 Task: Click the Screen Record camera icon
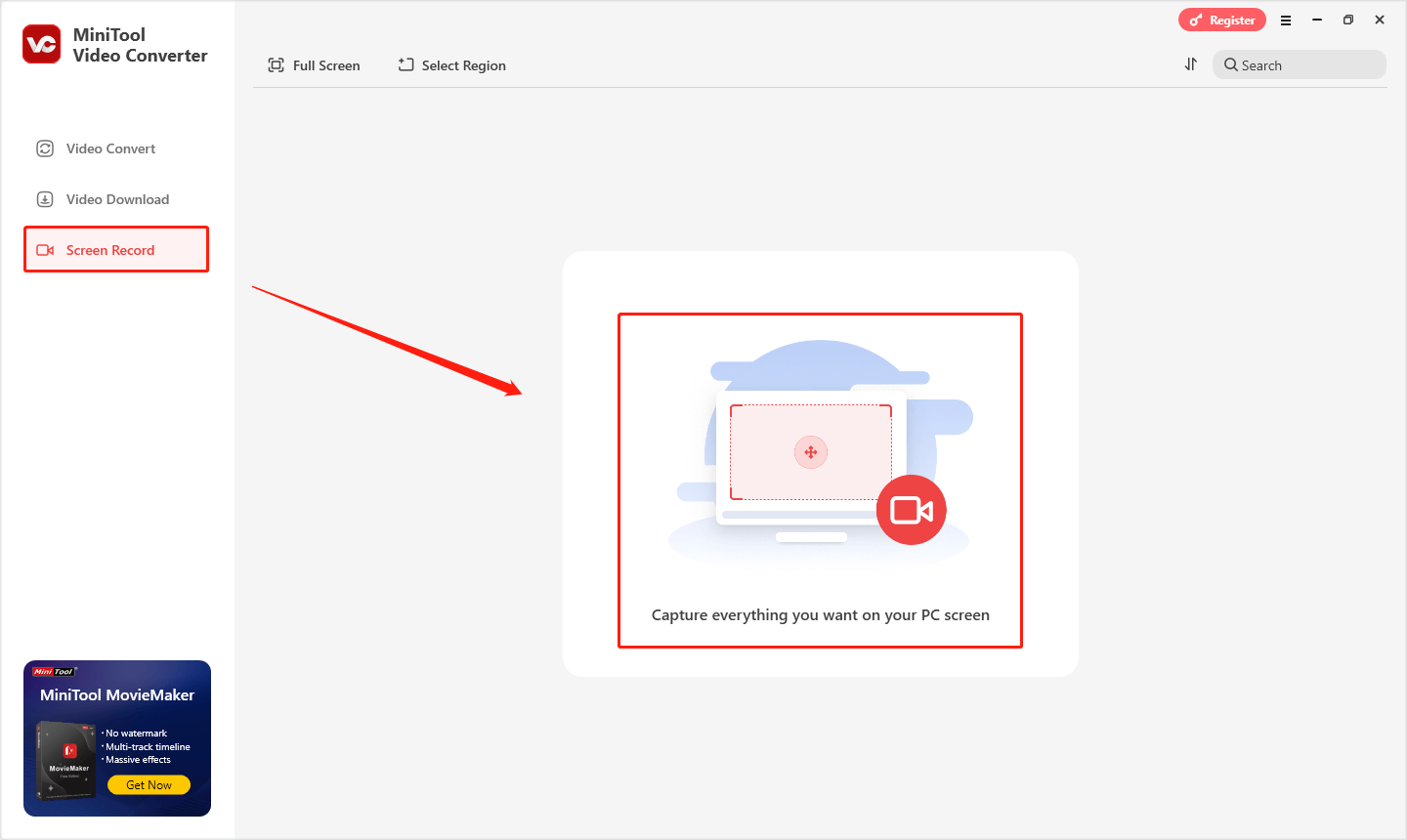point(45,250)
